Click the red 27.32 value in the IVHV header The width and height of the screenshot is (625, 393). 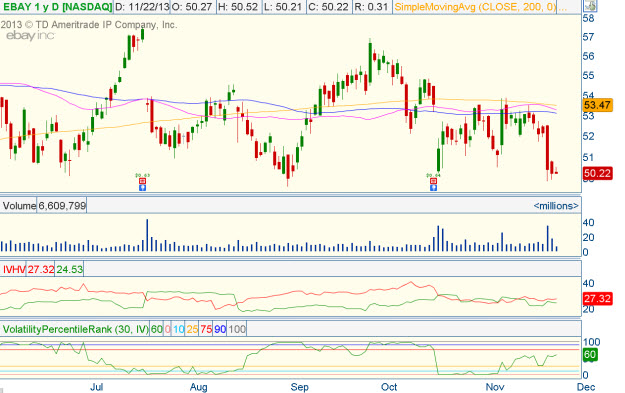tap(41, 269)
